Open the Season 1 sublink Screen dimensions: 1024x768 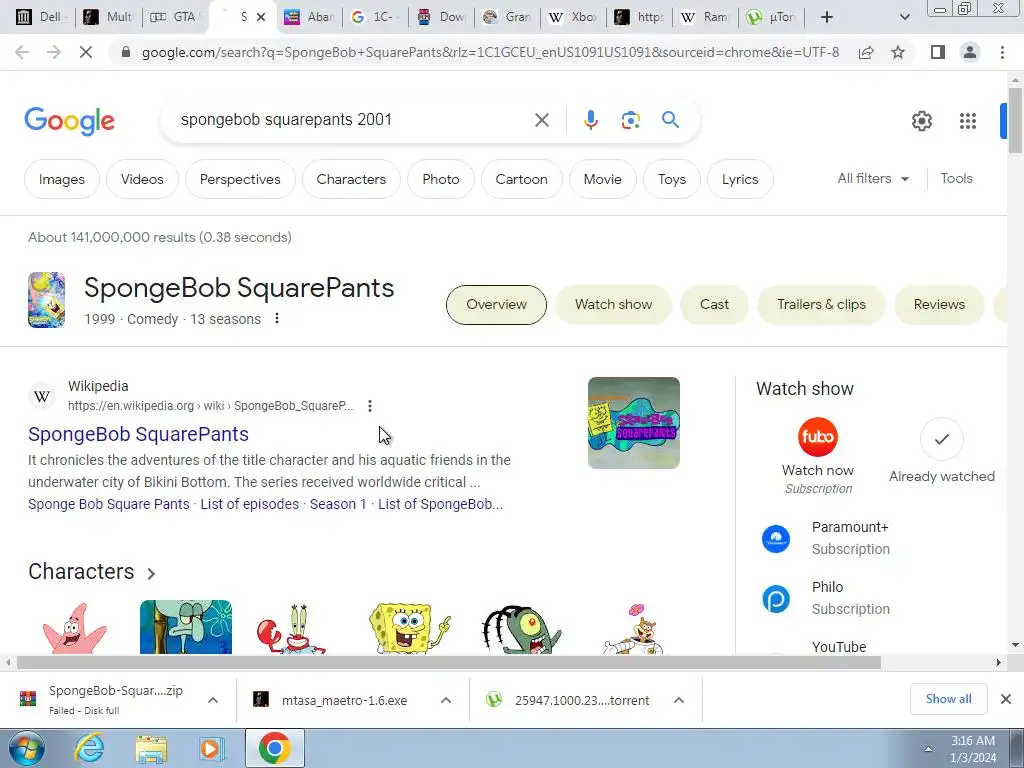[x=338, y=504]
